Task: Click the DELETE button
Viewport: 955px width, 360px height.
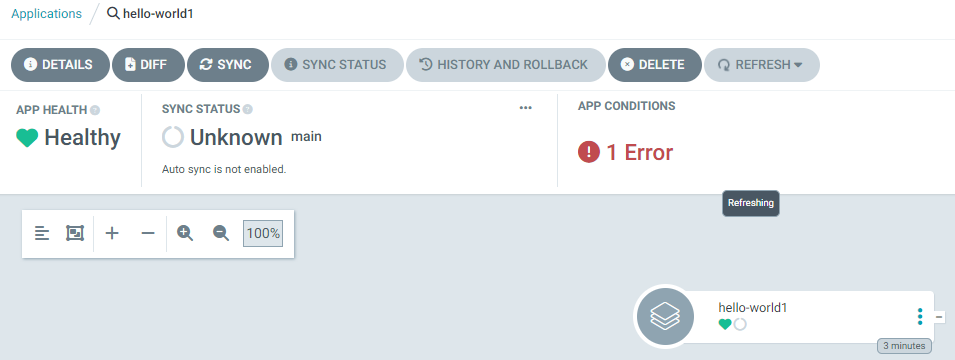Action: click(655, 65)
